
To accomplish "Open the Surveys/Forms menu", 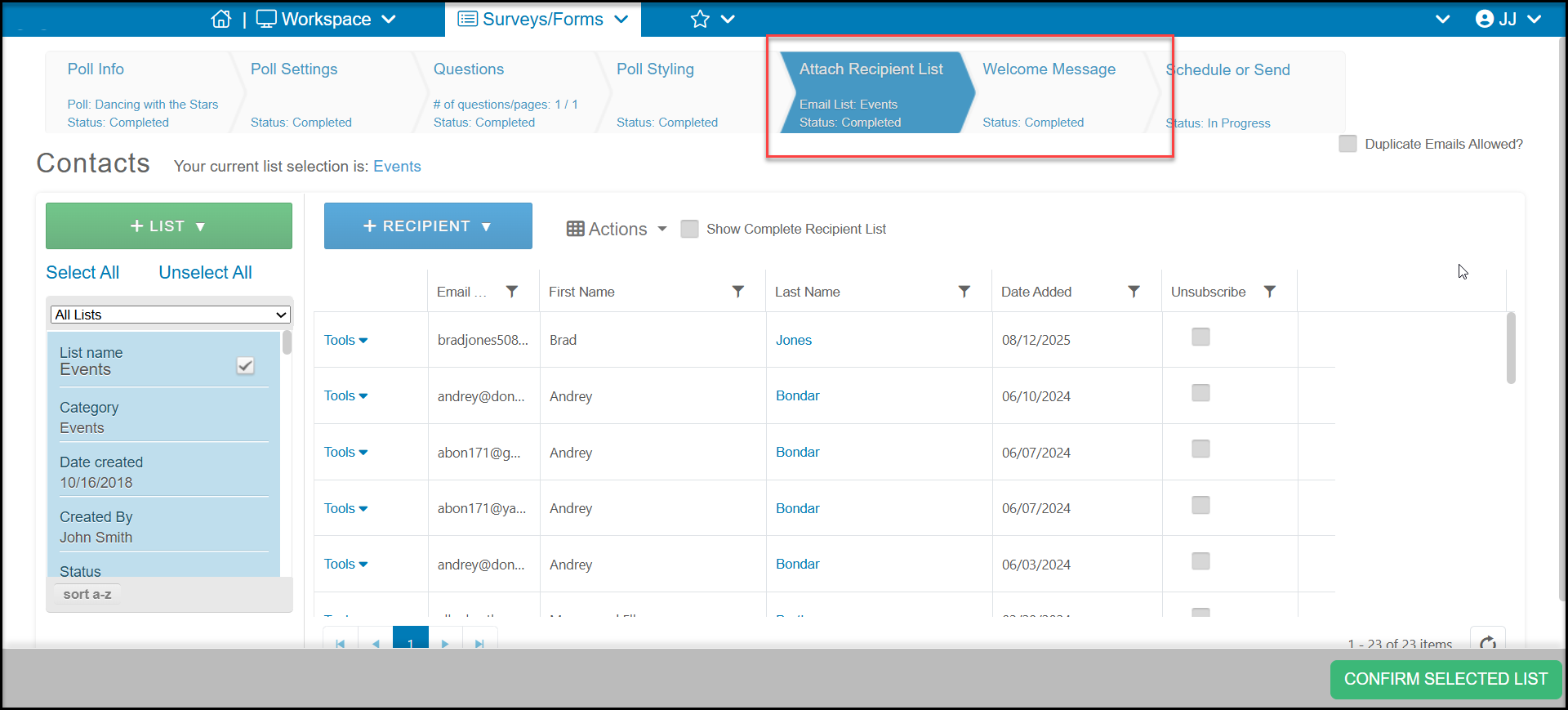I will pyautogui.click(x=543, y=19).
